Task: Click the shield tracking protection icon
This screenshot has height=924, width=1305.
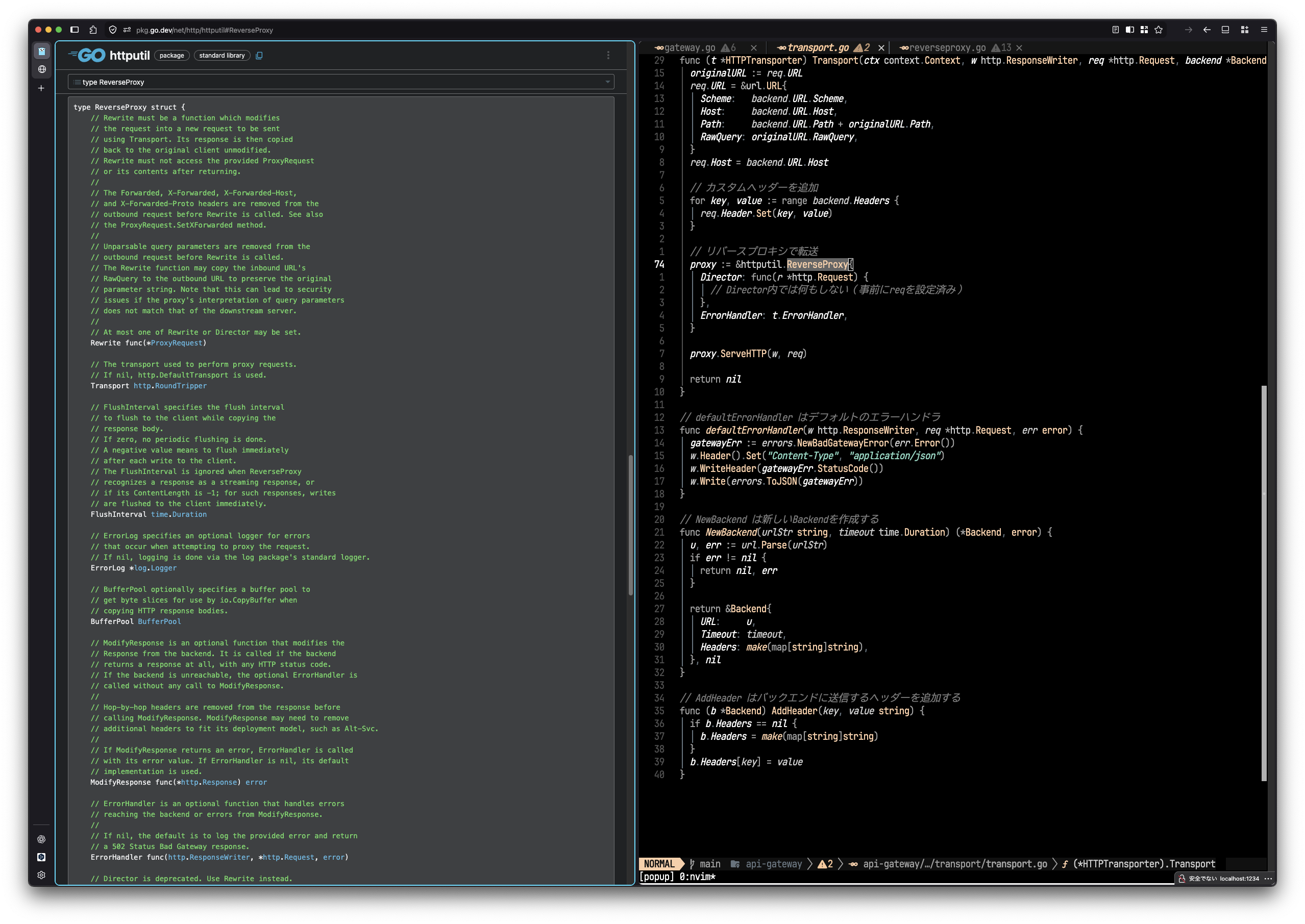Action: click(x=113, y=30)
